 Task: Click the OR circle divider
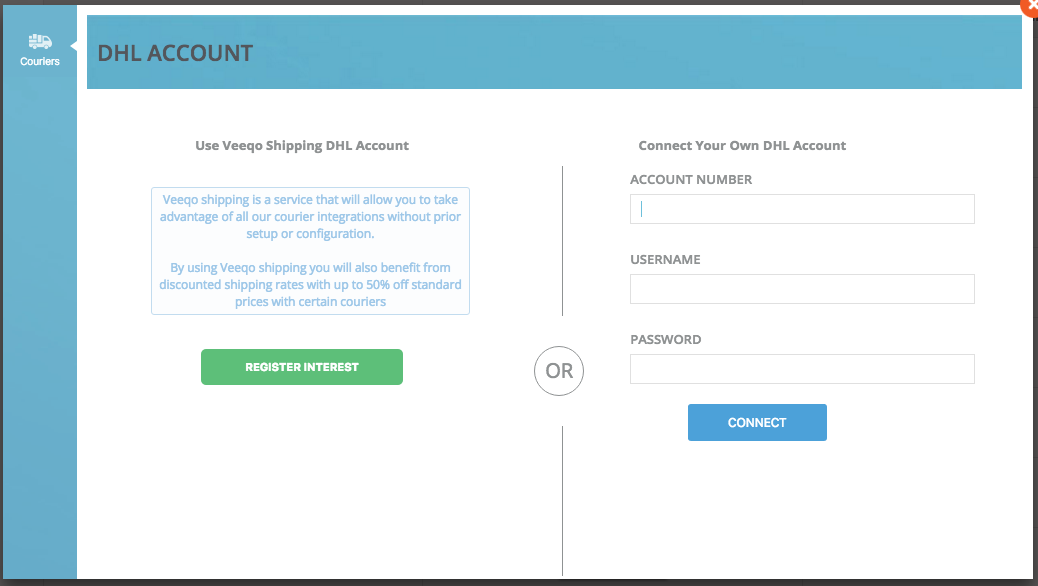coord(559,371)
